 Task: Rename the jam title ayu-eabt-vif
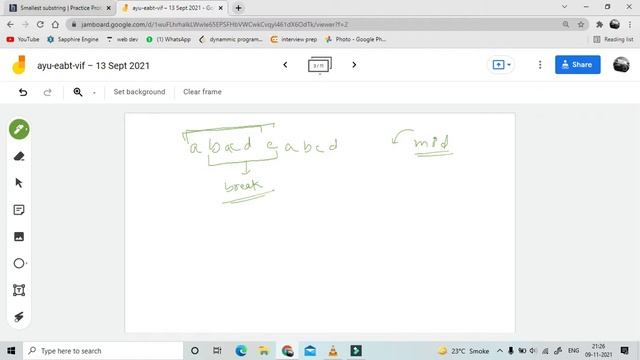coord(93,66)
